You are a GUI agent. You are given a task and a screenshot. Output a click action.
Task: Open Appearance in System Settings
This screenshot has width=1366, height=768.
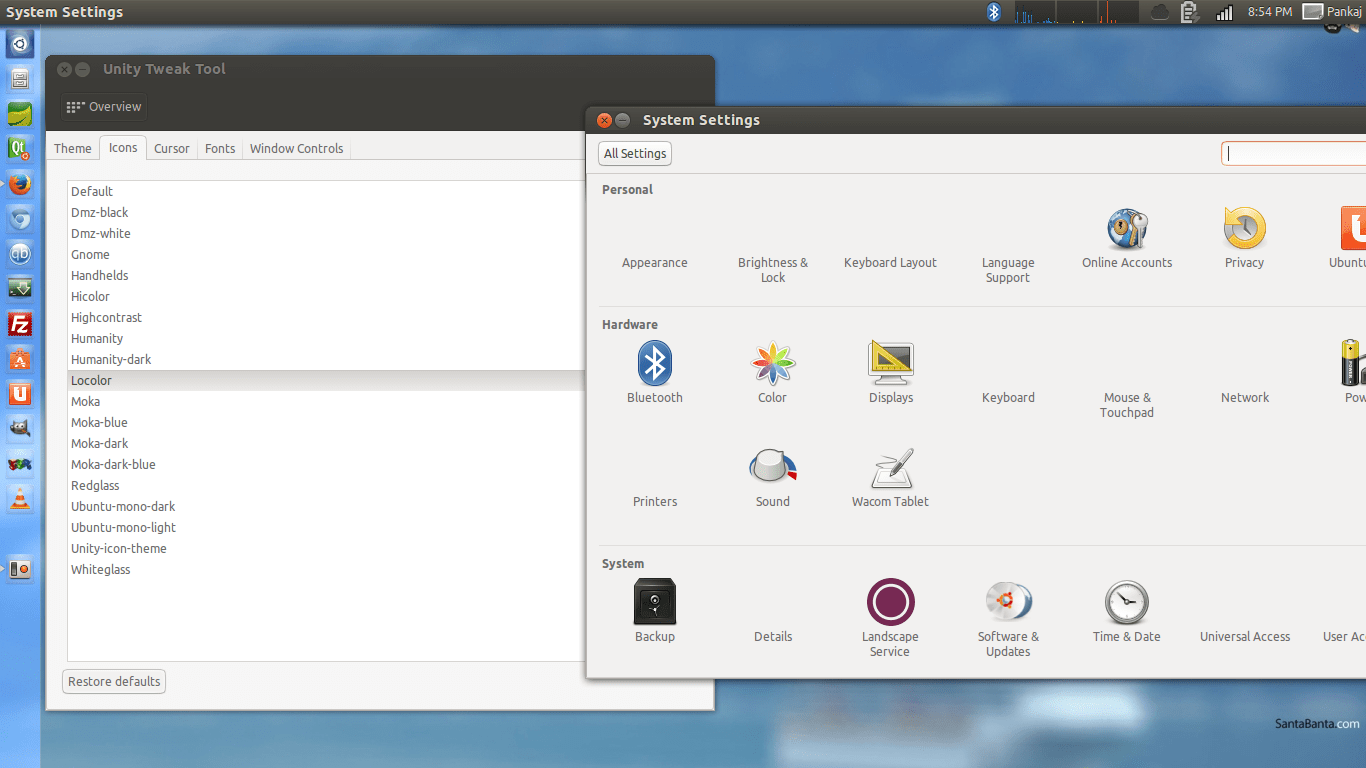(655, 262)
